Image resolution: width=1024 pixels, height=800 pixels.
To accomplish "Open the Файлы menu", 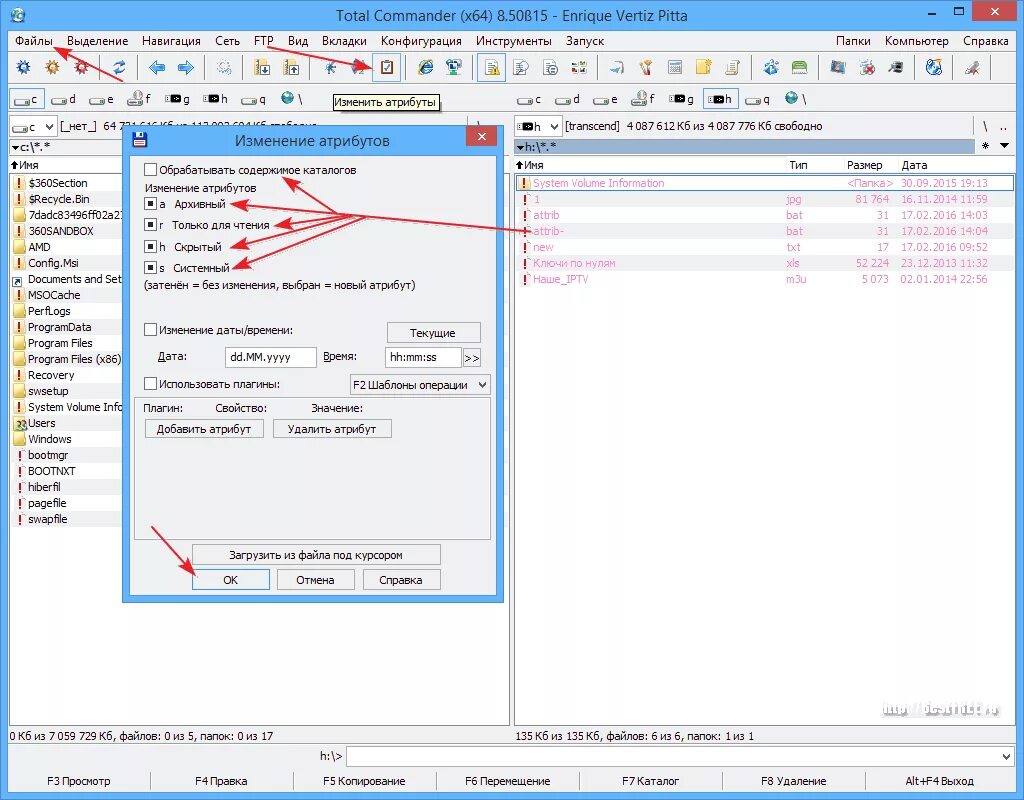I will click(34, 40).
